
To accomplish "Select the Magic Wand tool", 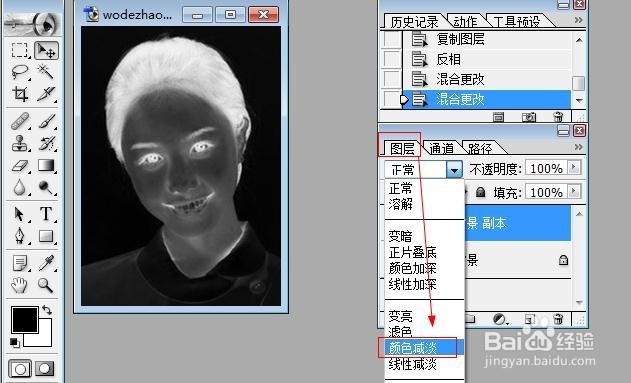I will coord(46,72).
